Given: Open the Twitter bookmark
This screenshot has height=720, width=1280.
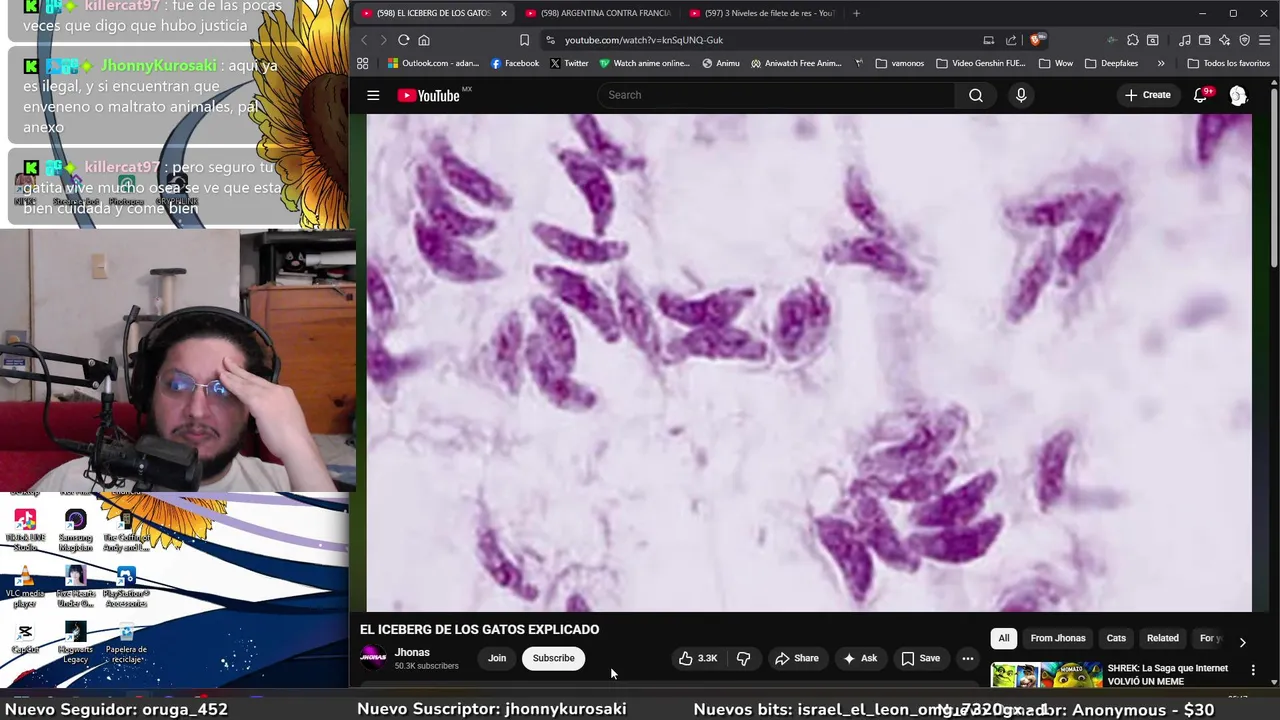Looking at the screenshot, I should (568, 63).
